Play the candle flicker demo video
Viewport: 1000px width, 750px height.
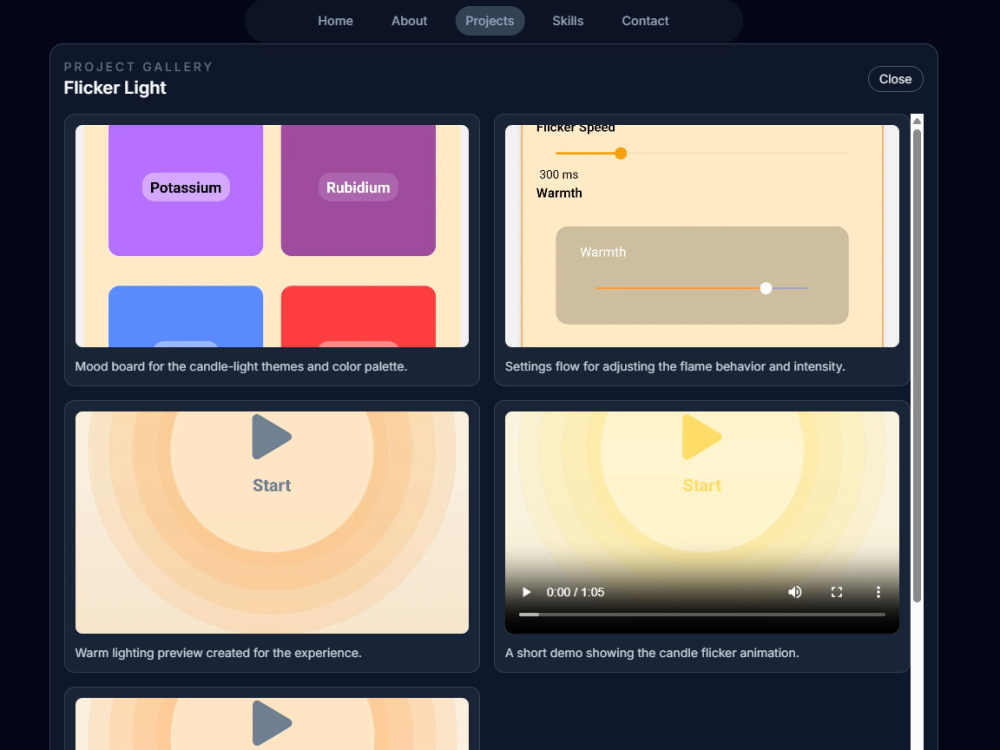point(526,592)
